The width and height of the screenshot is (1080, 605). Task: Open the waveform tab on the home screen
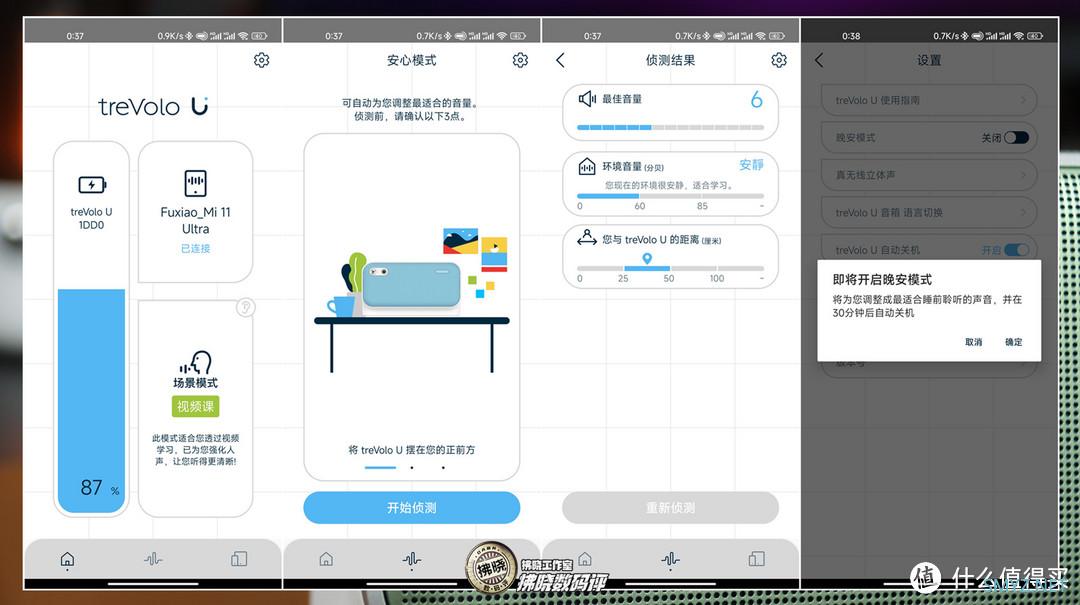click(153, 559)
